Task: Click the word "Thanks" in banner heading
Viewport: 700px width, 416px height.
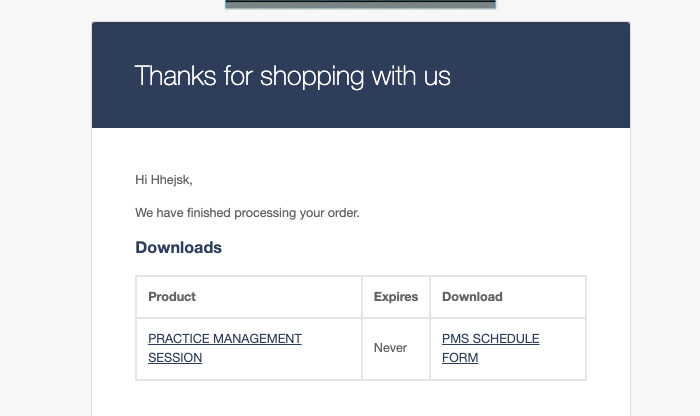Action: (175, 75)
